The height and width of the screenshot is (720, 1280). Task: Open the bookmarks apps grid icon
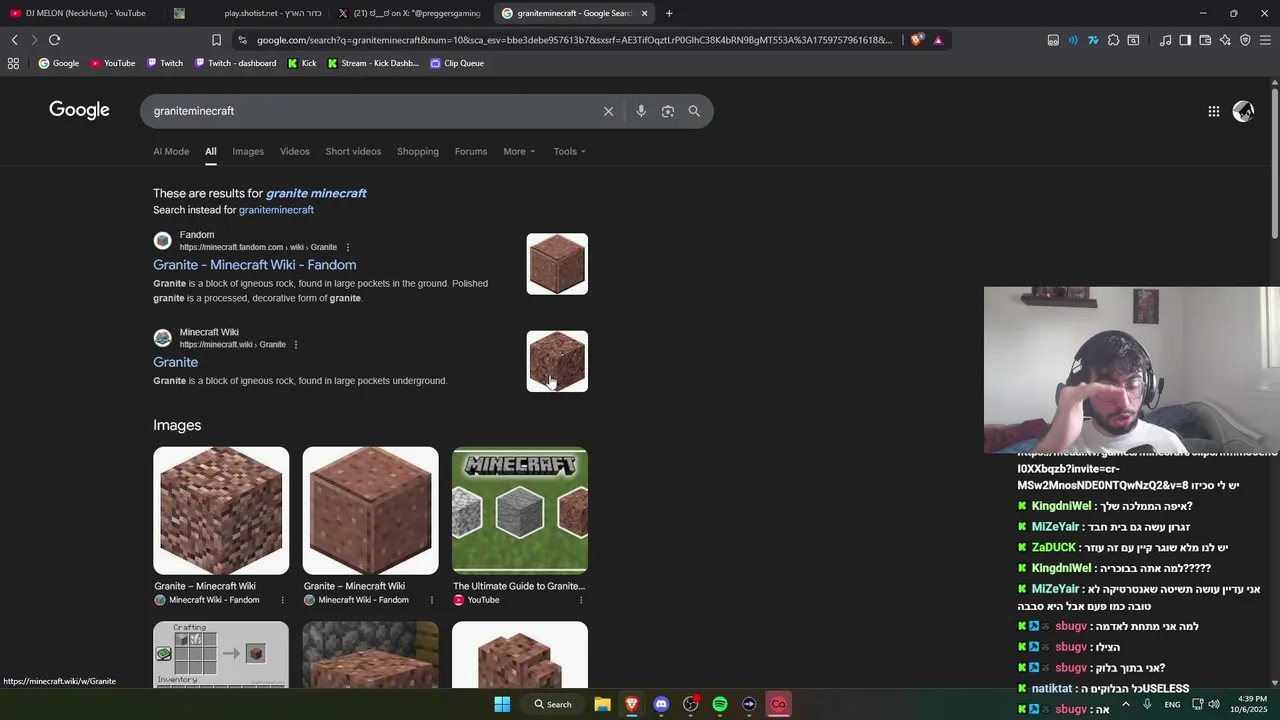tap(13, 63)
